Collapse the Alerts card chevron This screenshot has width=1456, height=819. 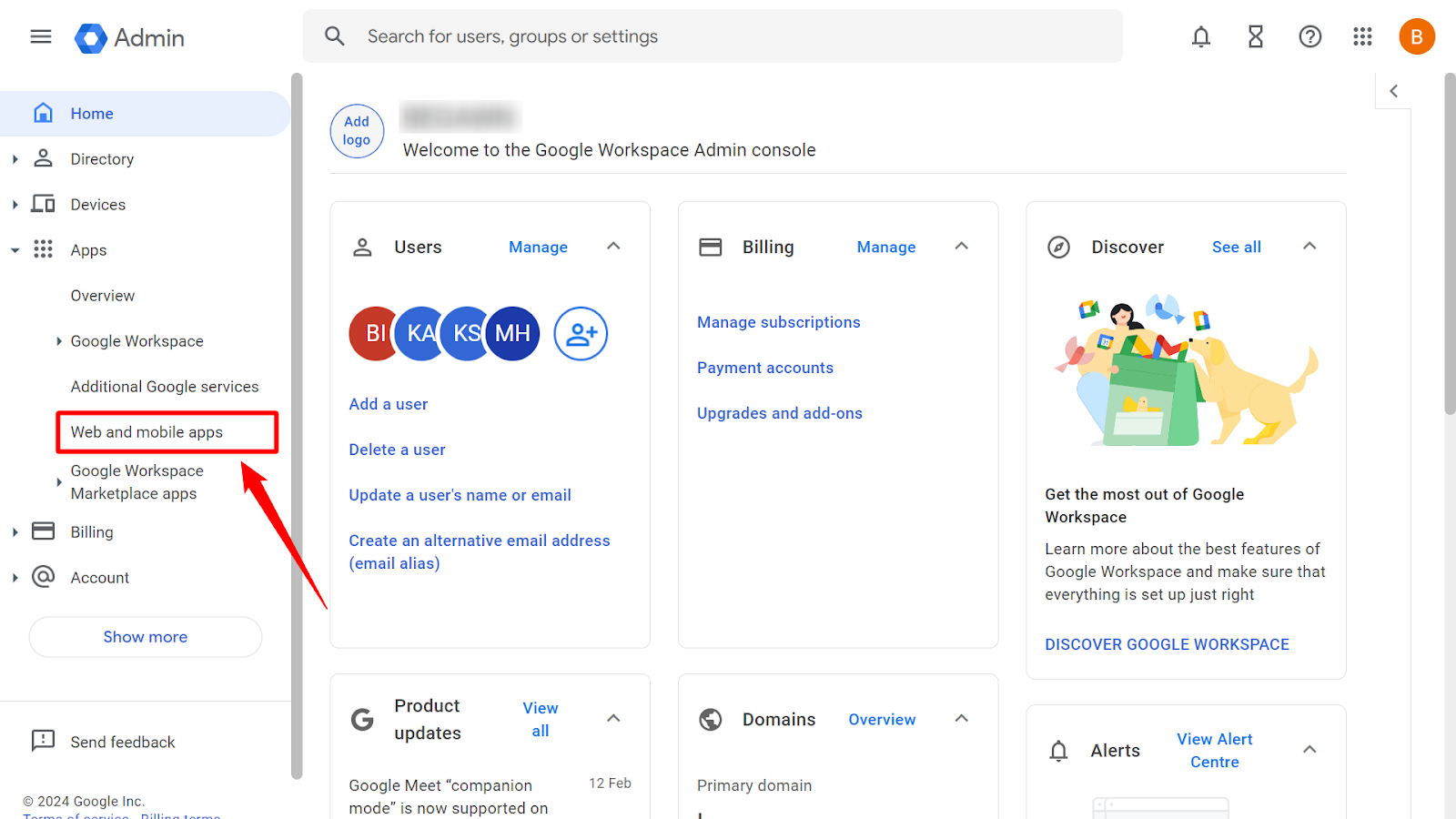1309,749
